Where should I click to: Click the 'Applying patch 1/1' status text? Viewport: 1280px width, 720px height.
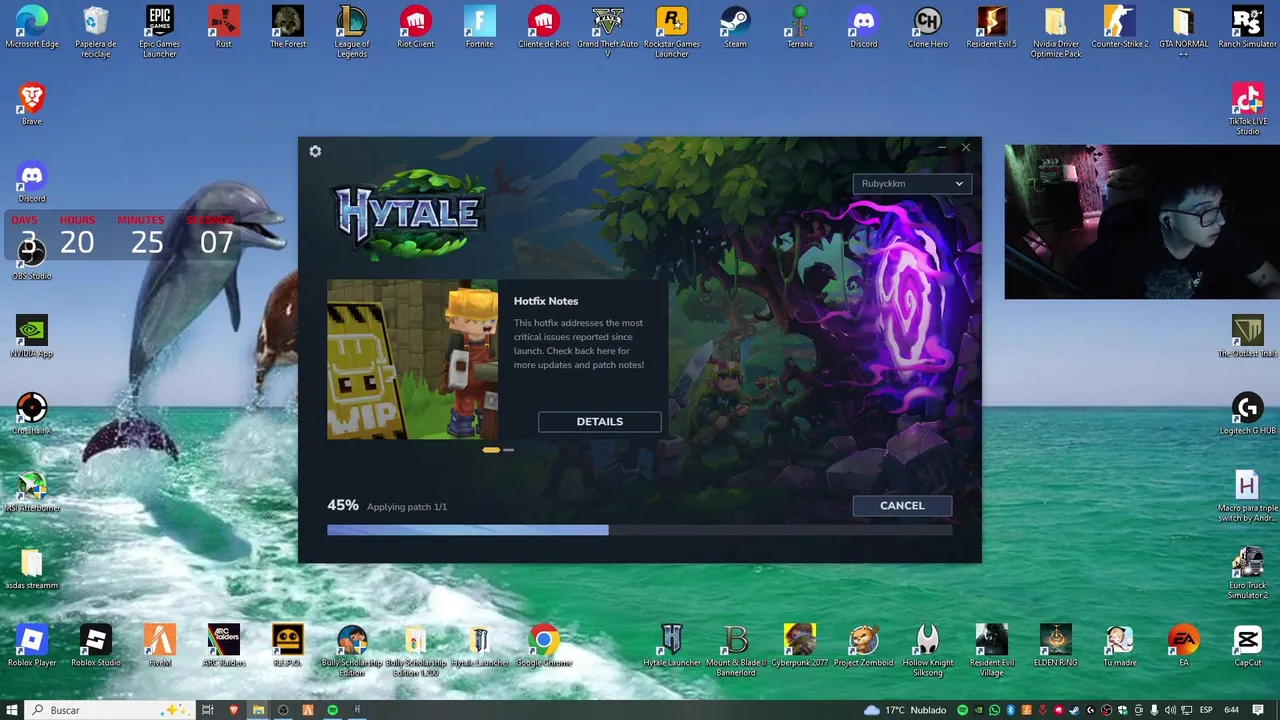pyautogui.click(x=407, y=507)
